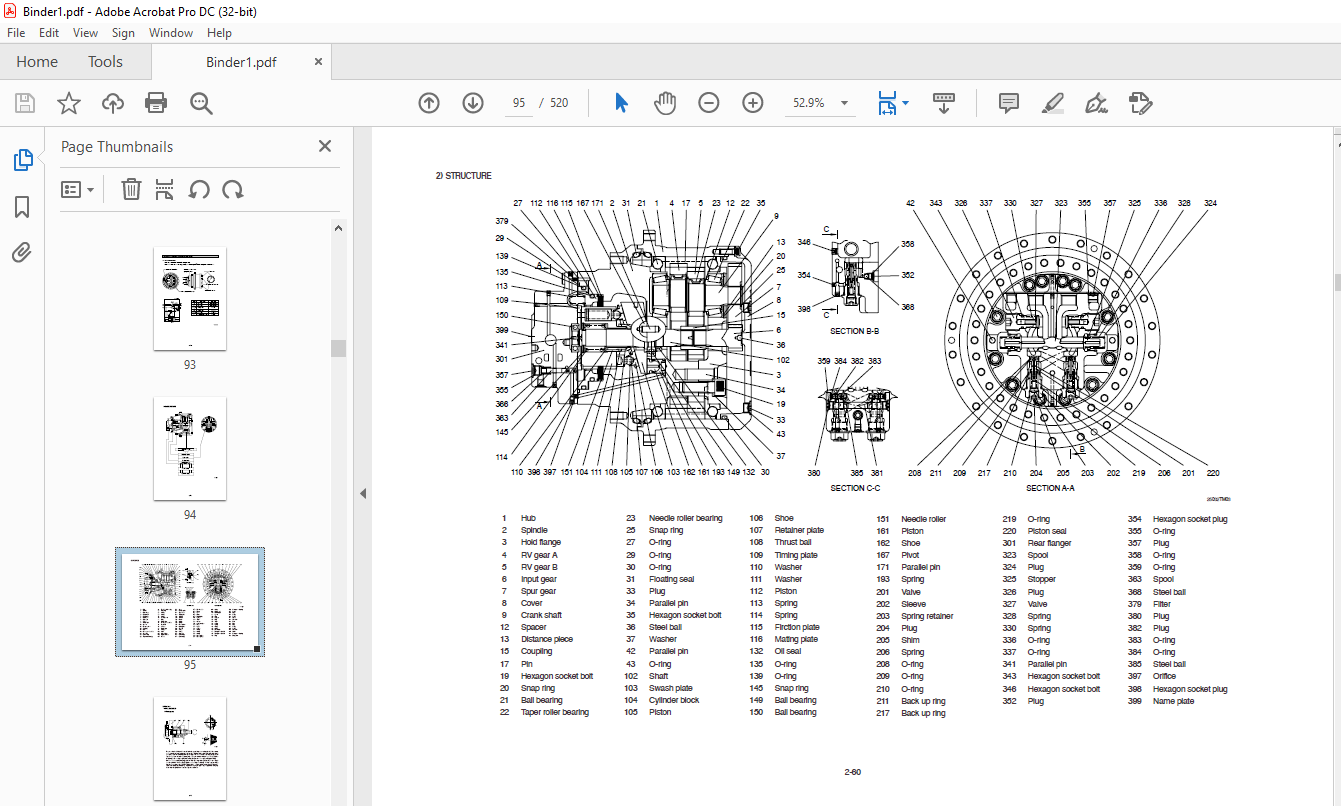The height and width of the screenshot is (806, 1341).
Task: Click the "2) STRUCTURE" heading
Action: (x=463, y=176)
